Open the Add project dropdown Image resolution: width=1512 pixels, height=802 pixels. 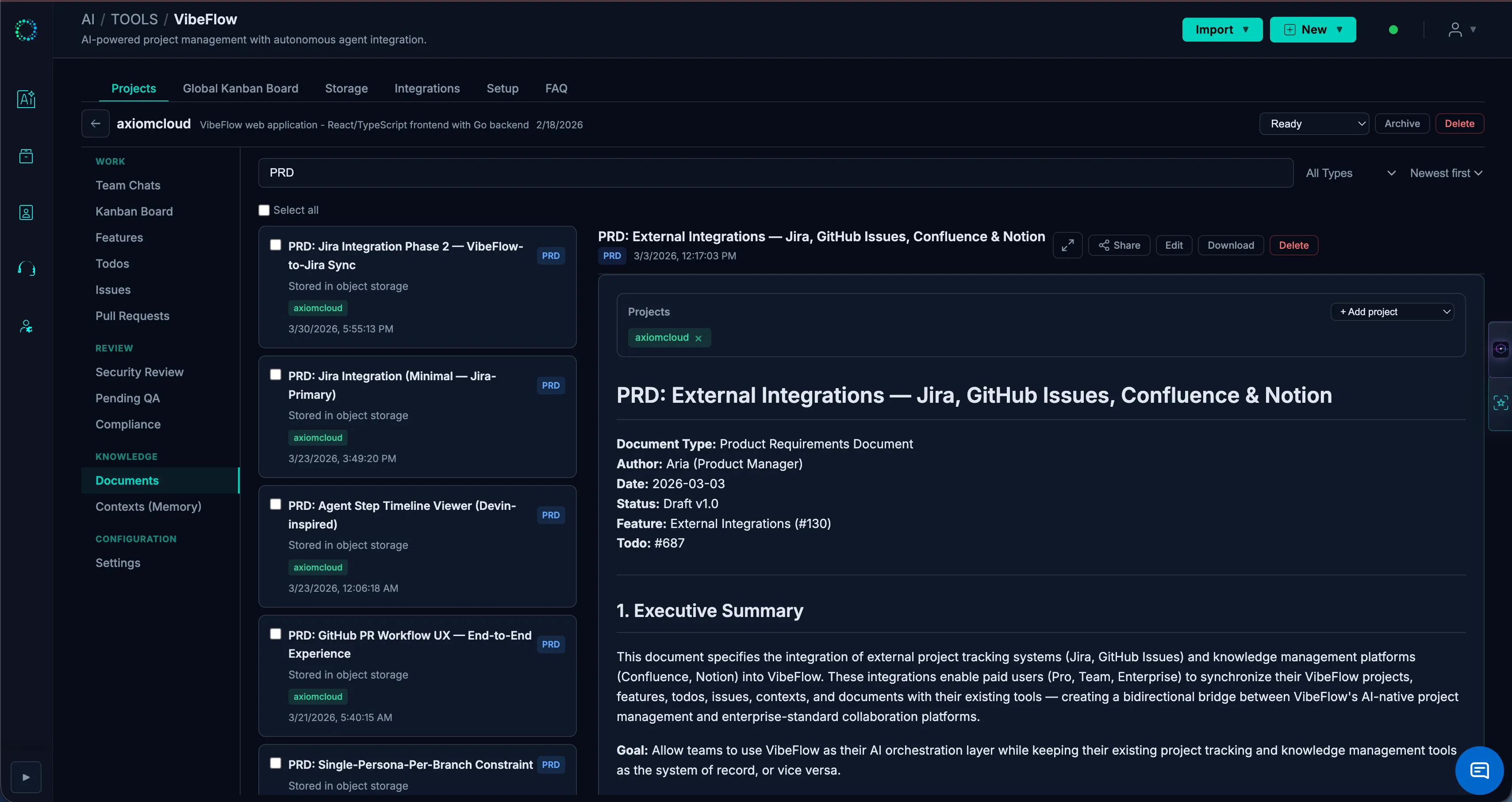pos(1392,312)
